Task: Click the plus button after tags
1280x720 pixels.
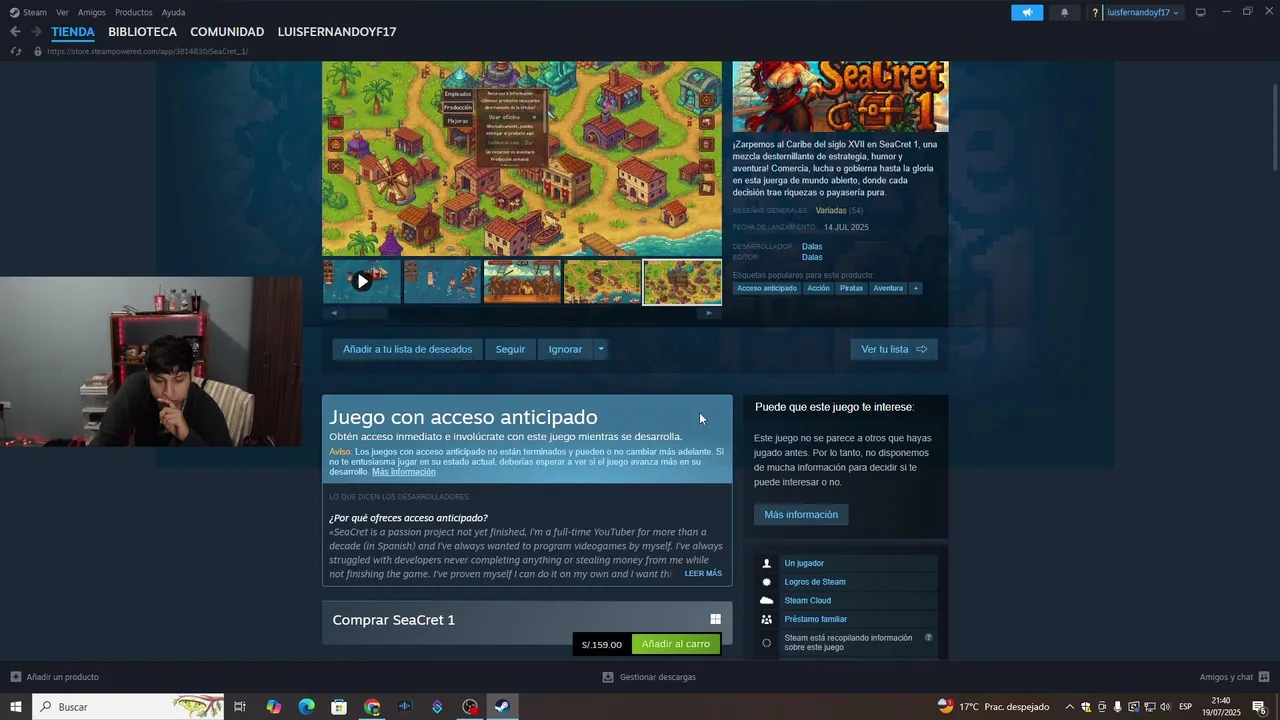Action: click(x=915, y=288)
